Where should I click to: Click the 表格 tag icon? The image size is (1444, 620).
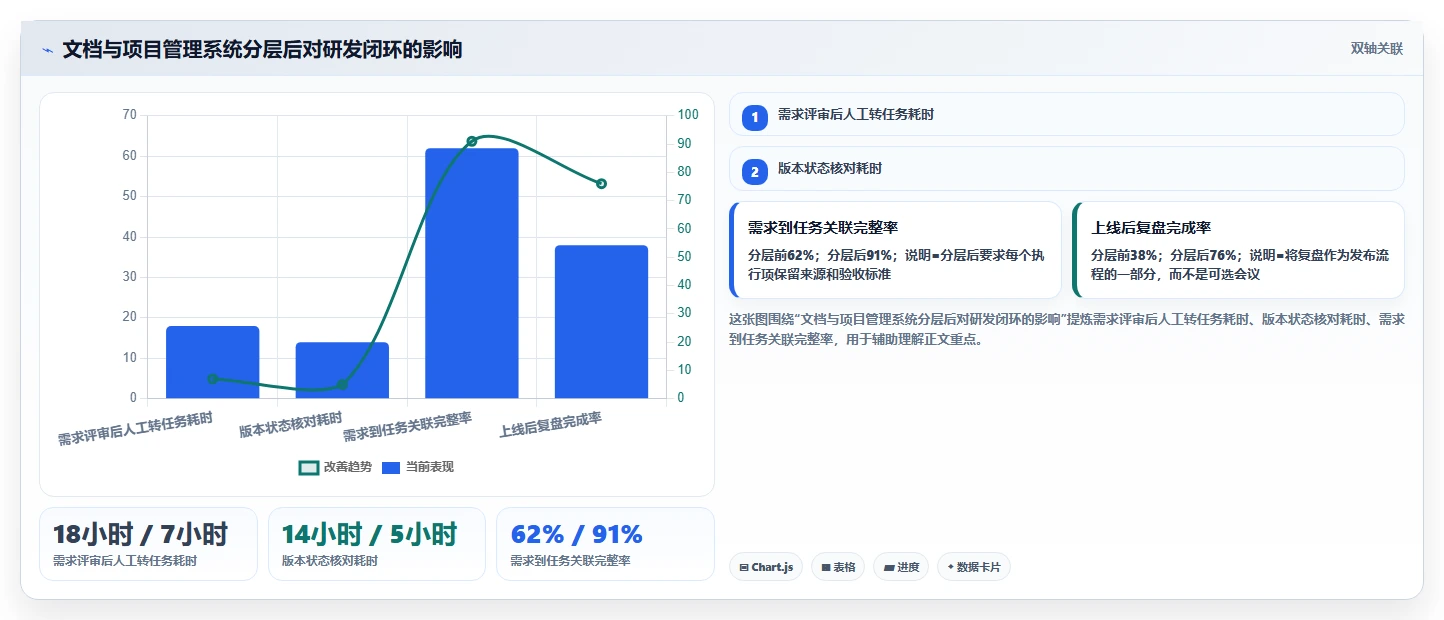[x=826, y=568]
